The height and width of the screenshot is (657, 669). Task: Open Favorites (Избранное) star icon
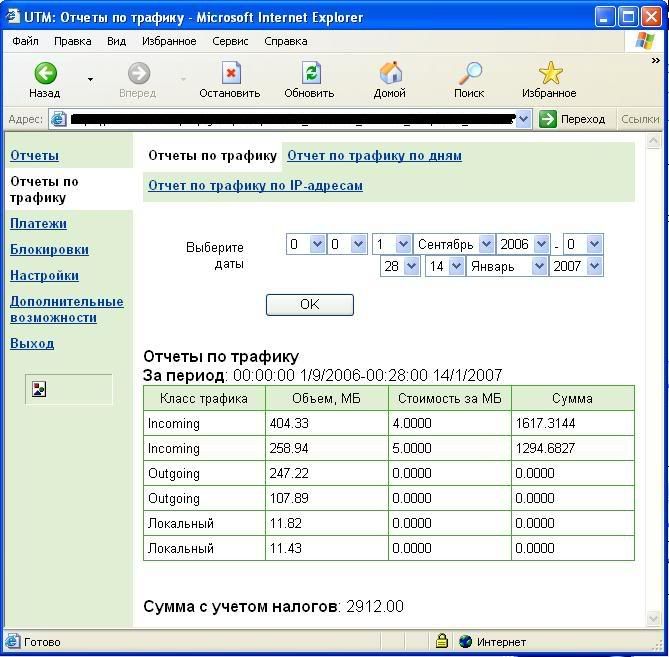[x=550, y=74]
